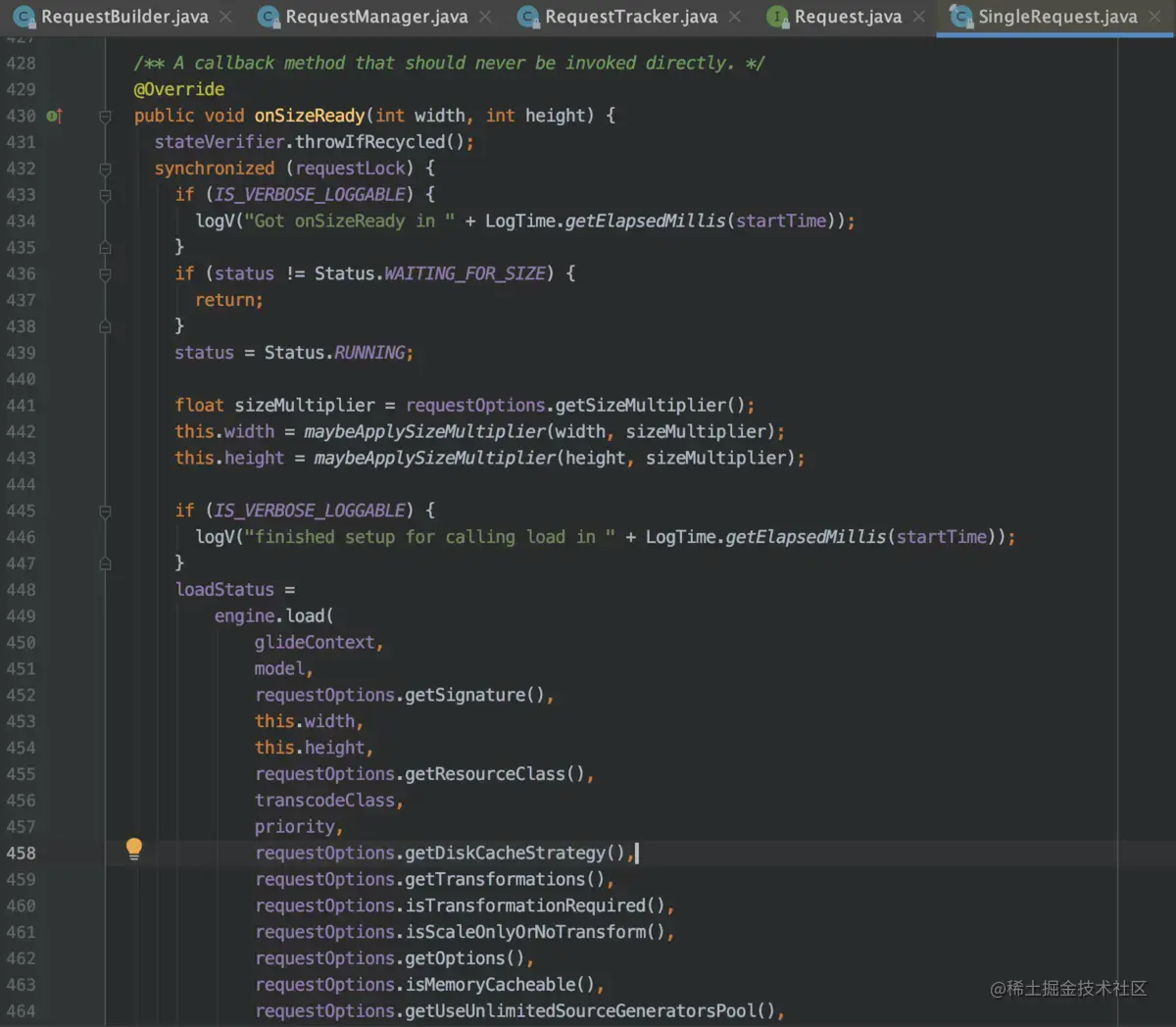Image resolution: width=1176 pixels, height=1027 pixels.
Task: Fold the status check if block on line 436
Action: [x=105, y=274]
